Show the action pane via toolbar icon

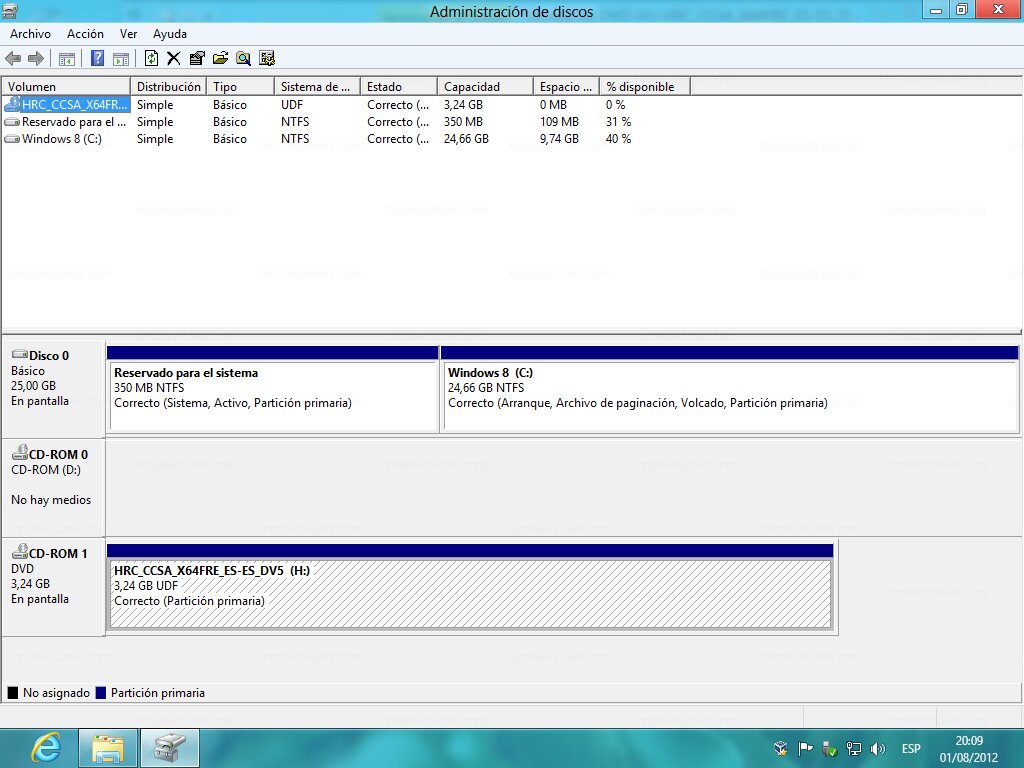121,58
